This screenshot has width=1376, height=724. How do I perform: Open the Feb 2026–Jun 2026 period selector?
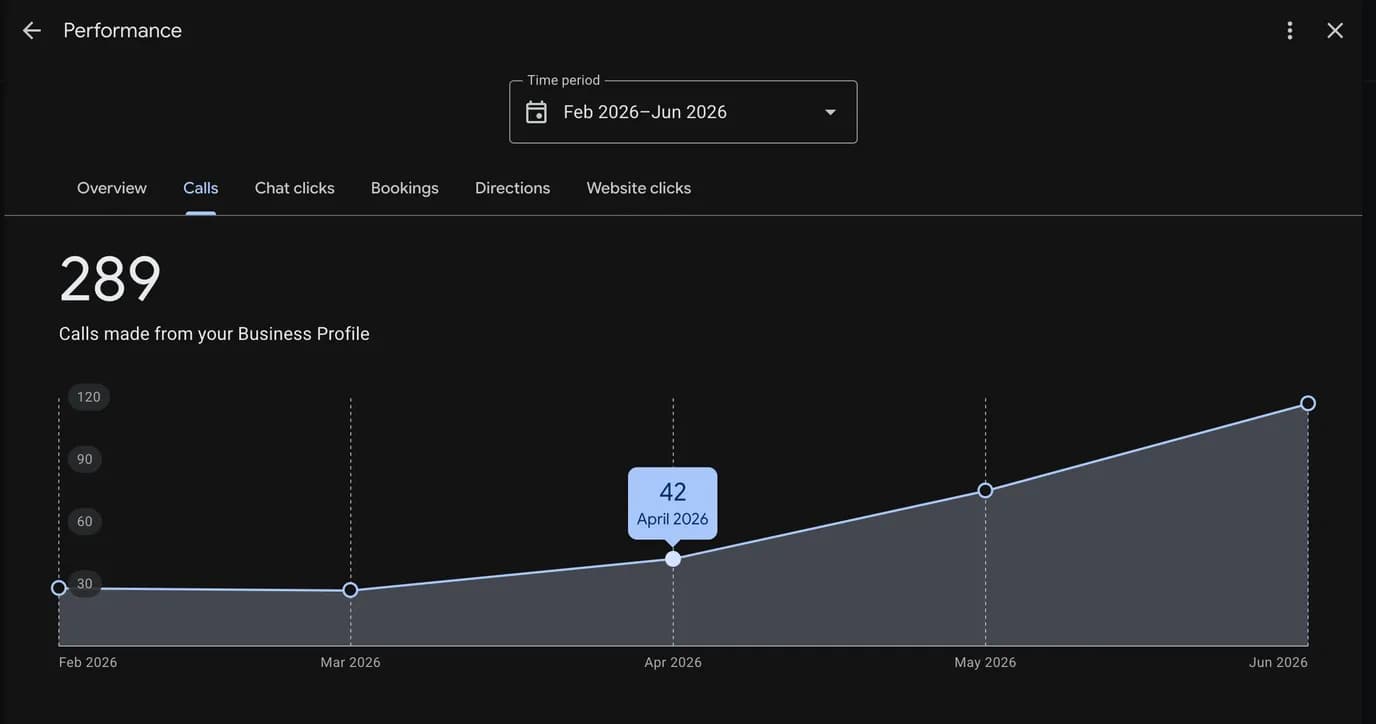pos(683,112)
